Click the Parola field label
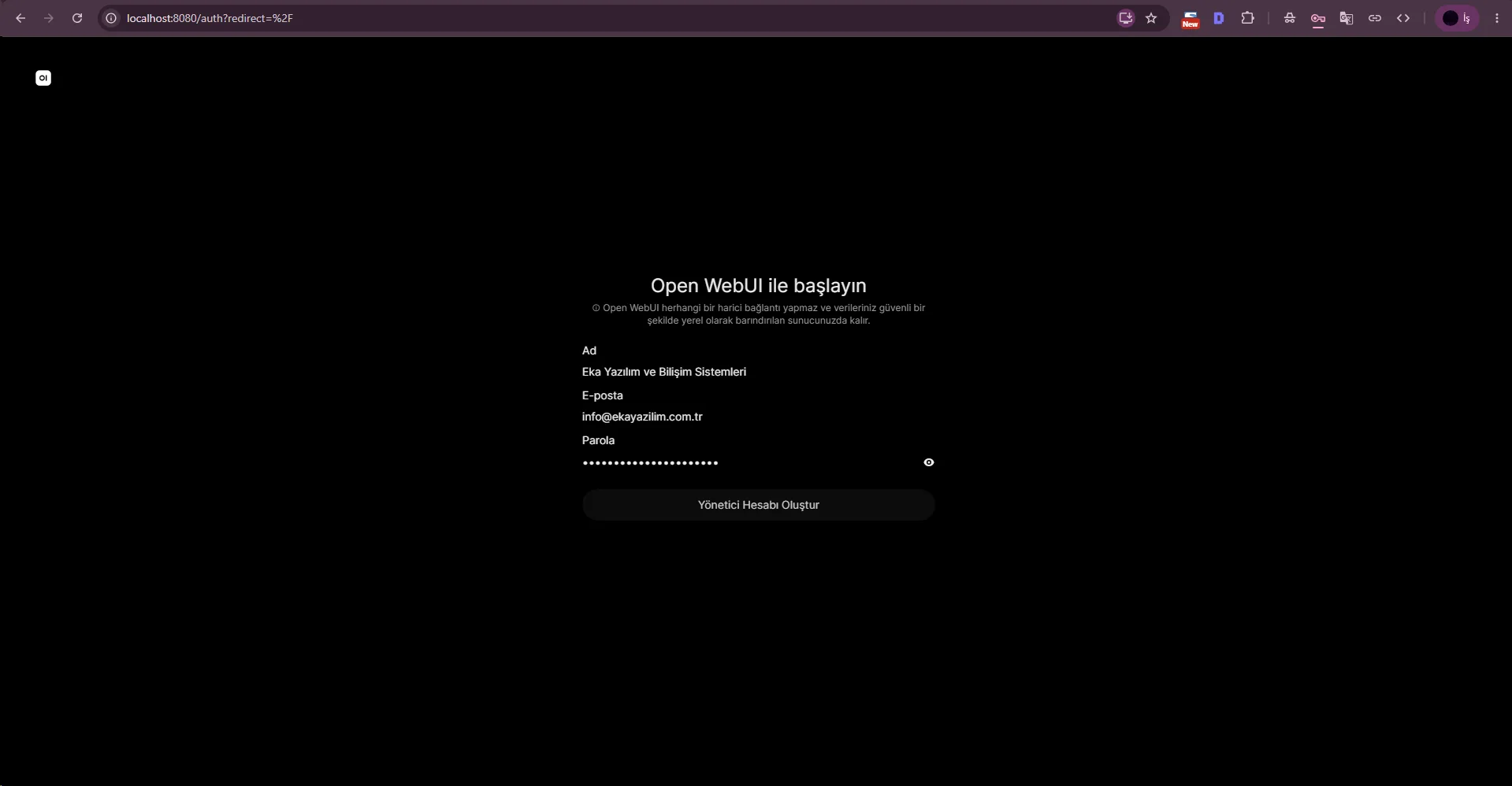 point(598,440)
